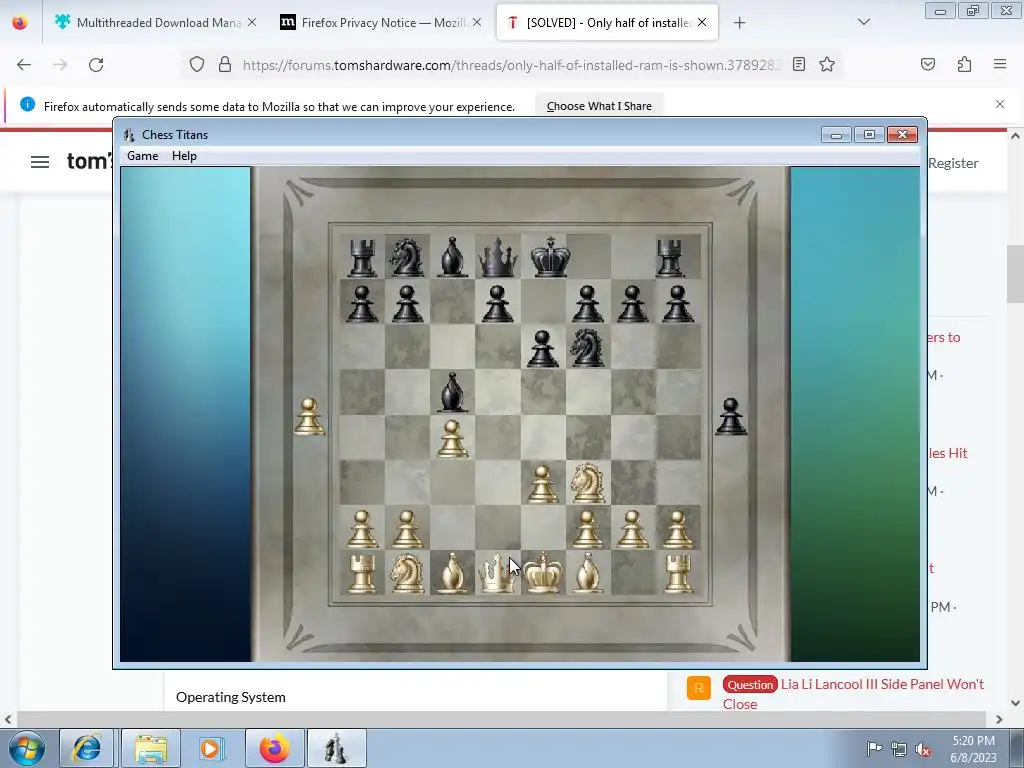1024x768 pixels.
Task: Click the orange R user avatar
Action: pyautogui.click(x=699, y=688)
